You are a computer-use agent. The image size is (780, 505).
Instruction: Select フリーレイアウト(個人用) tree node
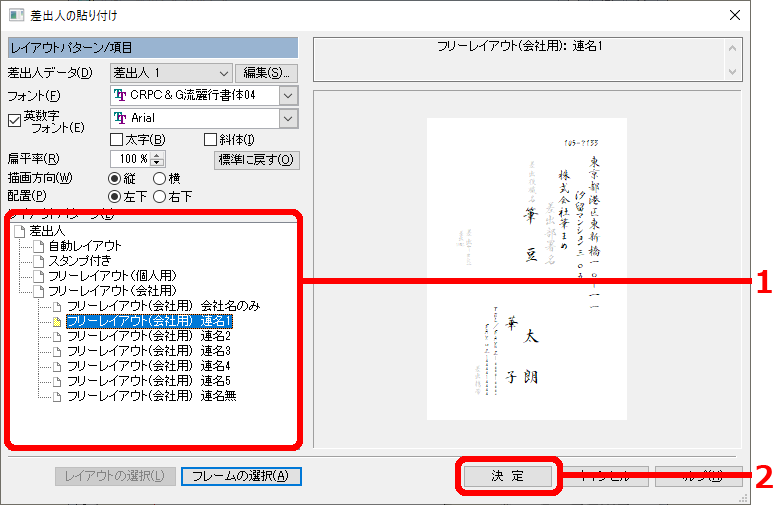click(x=112, y=276)
